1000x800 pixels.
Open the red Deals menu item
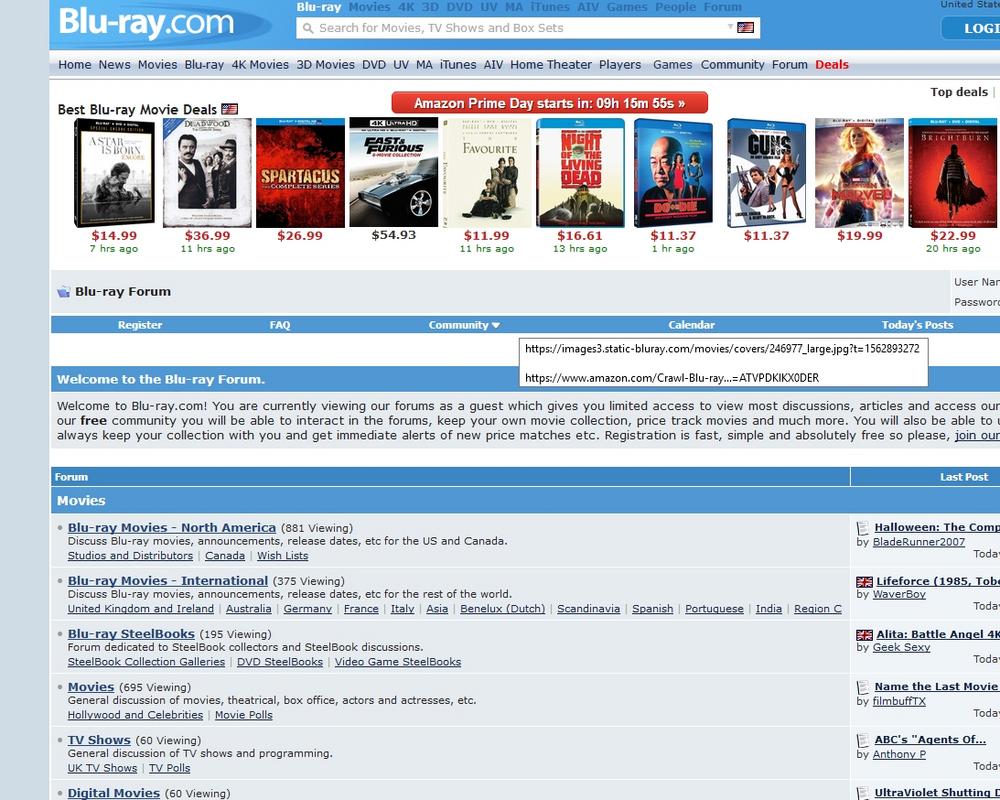point(832,64)
